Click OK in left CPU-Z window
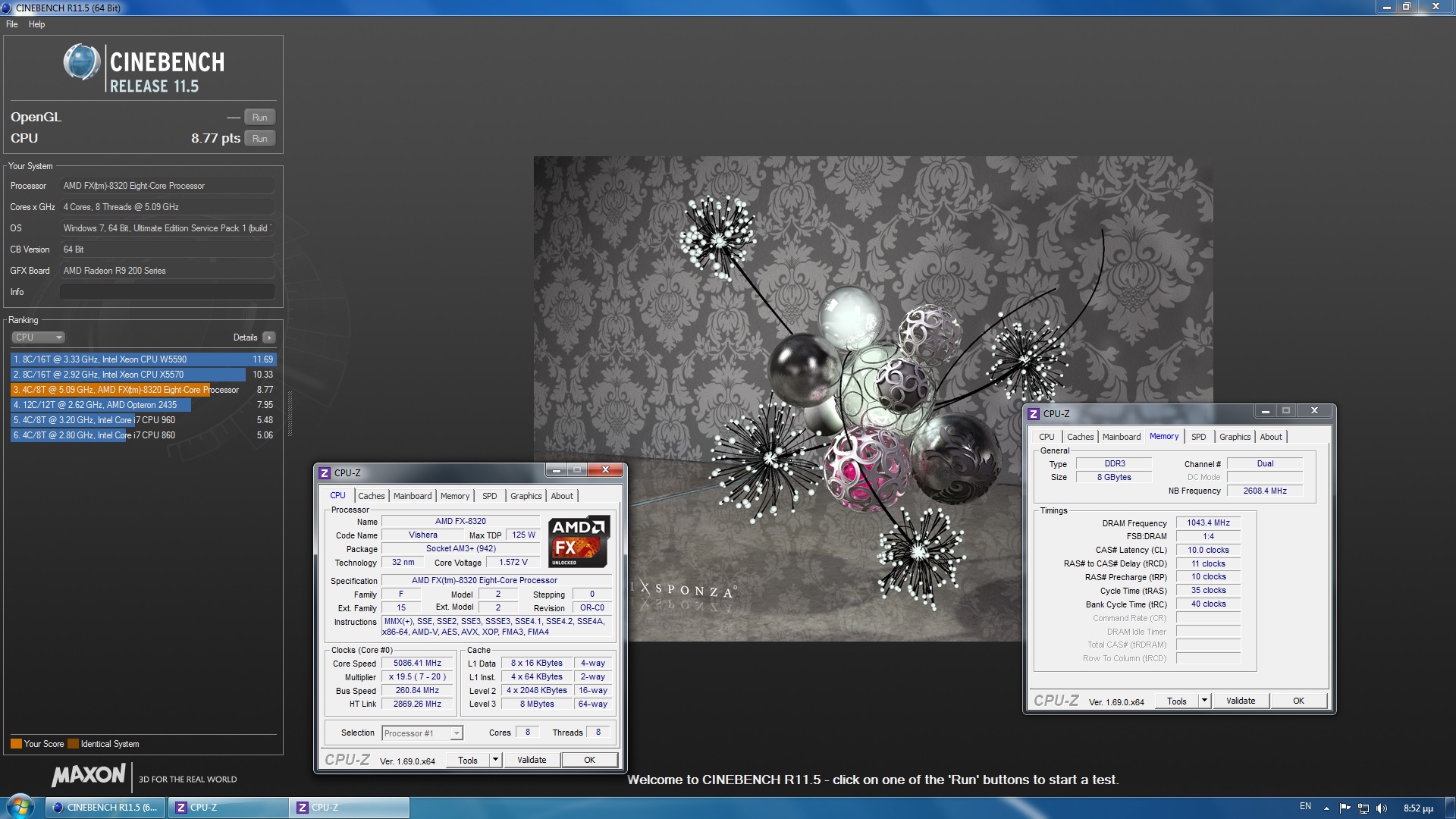Screen dimensions: 1456x819 (x=589, y=761)
